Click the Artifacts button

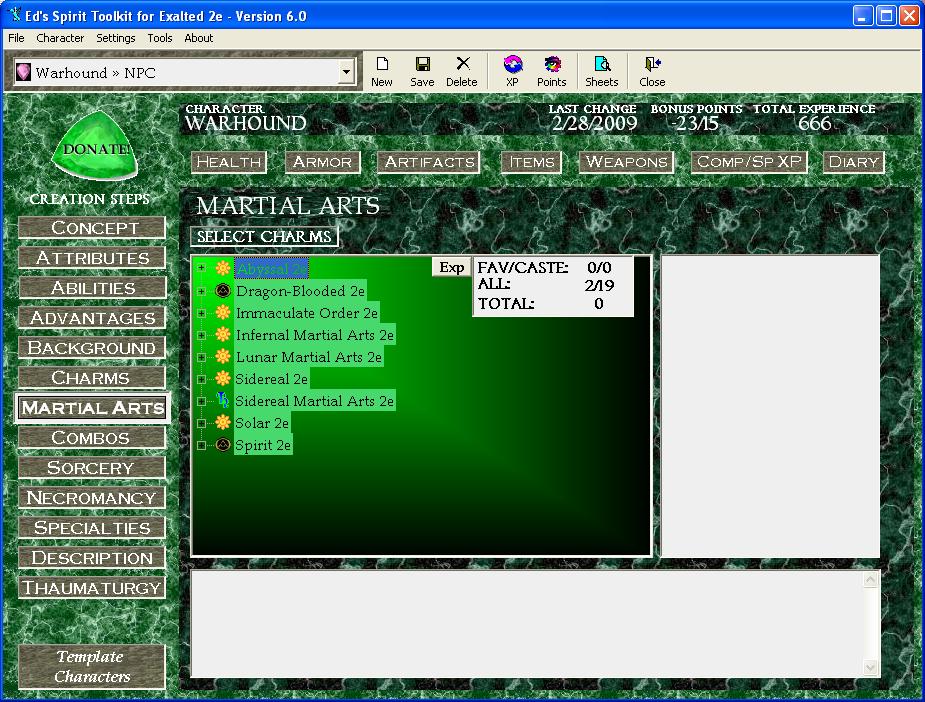[429, 162]
